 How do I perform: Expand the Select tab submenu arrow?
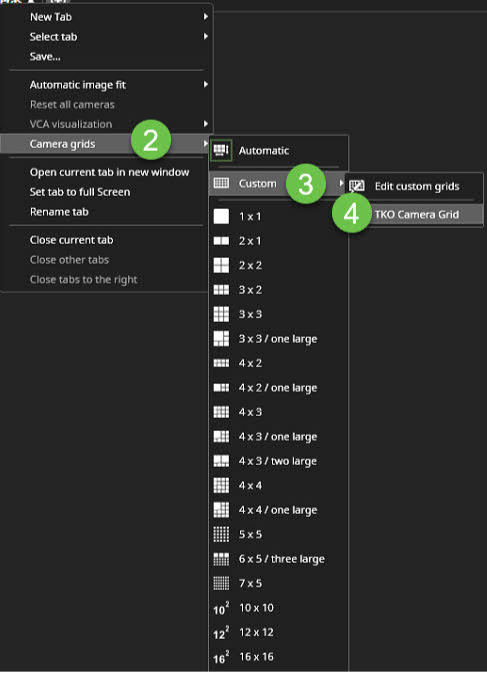[206, 36]
